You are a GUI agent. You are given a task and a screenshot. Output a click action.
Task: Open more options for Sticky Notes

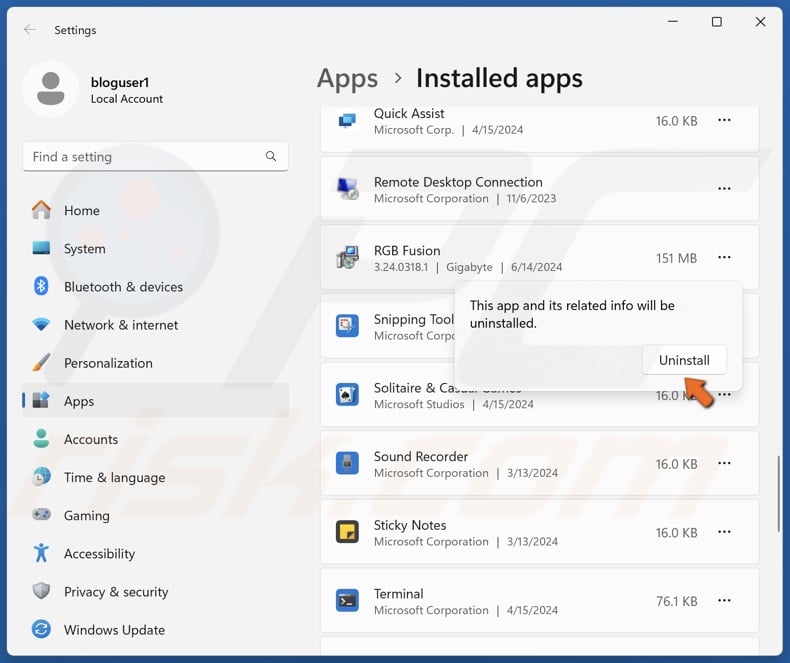[x=724, y=532]
